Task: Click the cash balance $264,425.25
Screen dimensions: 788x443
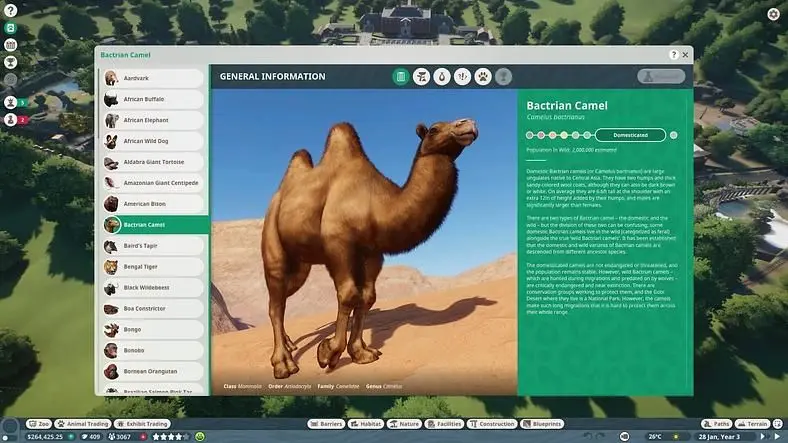Action: pos(45,437)
